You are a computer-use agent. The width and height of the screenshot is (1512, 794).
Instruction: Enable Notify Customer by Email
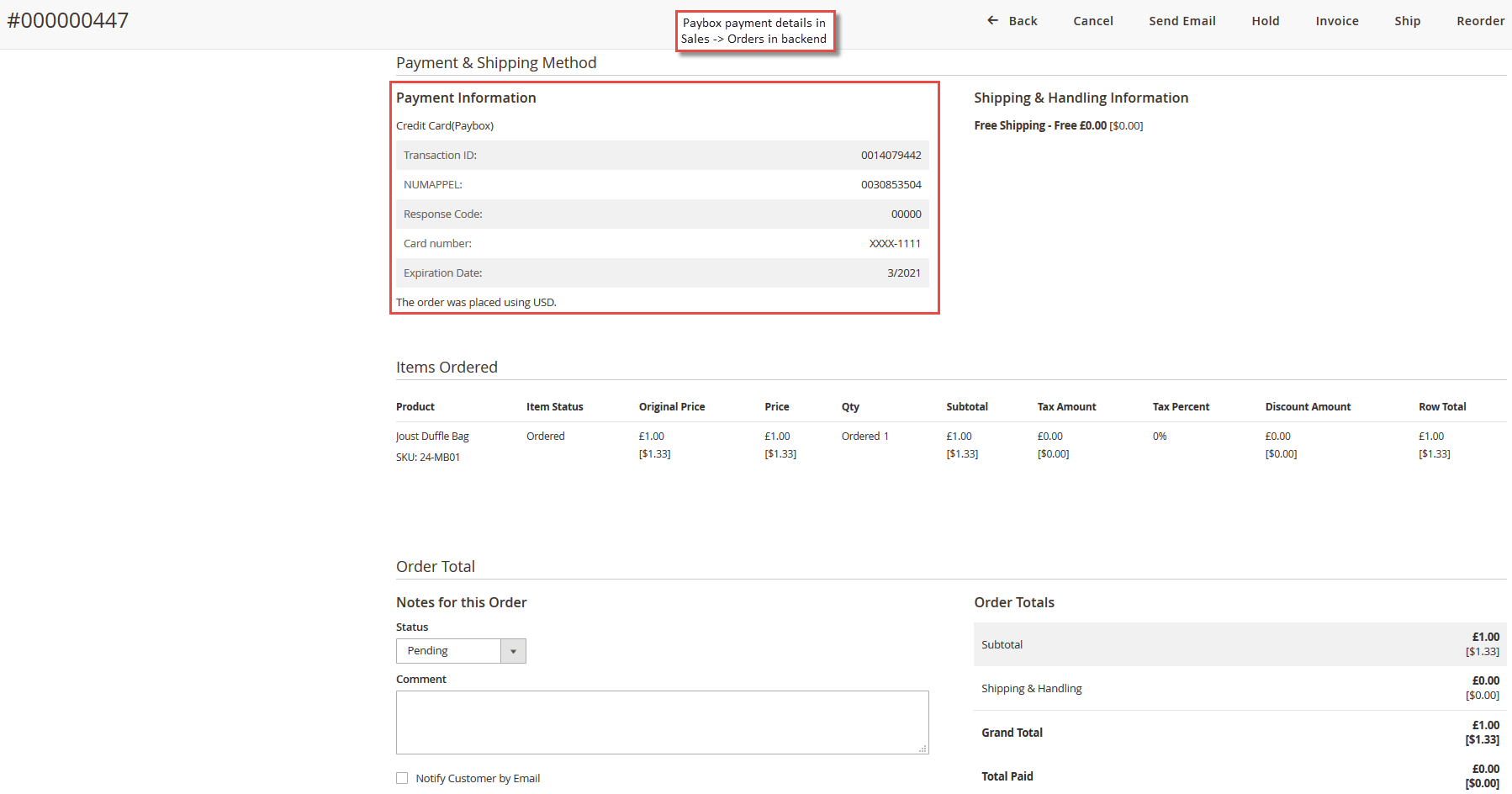point(402,778)
